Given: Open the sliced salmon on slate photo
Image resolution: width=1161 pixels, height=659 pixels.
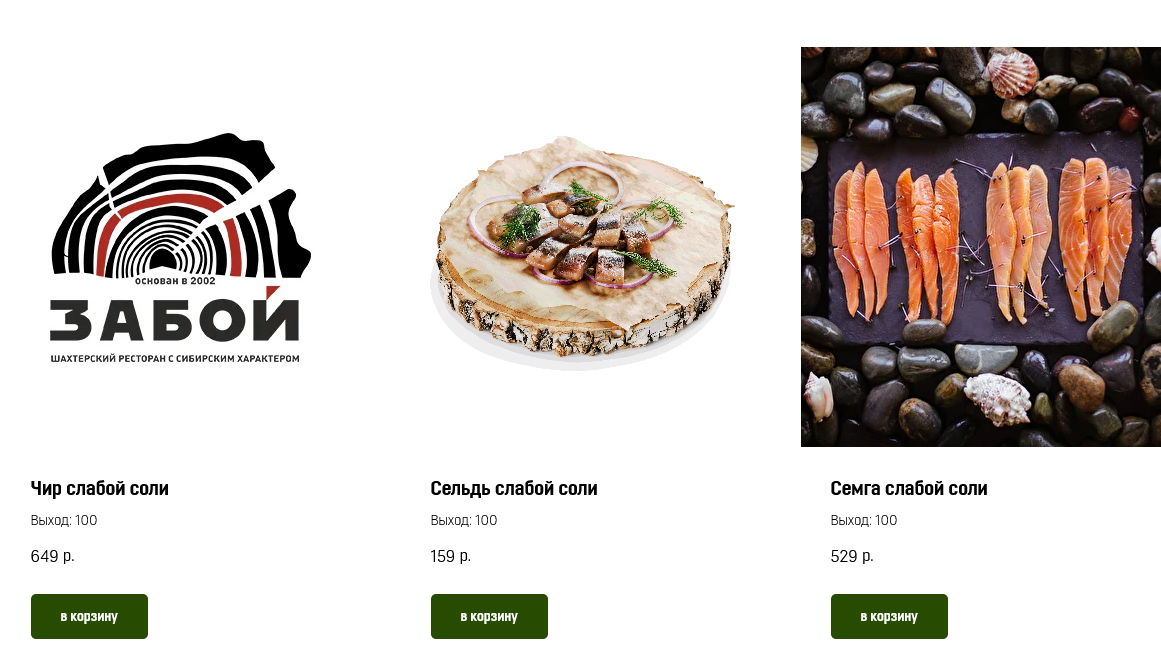Looking at the screenshot, I should (980, 247).
